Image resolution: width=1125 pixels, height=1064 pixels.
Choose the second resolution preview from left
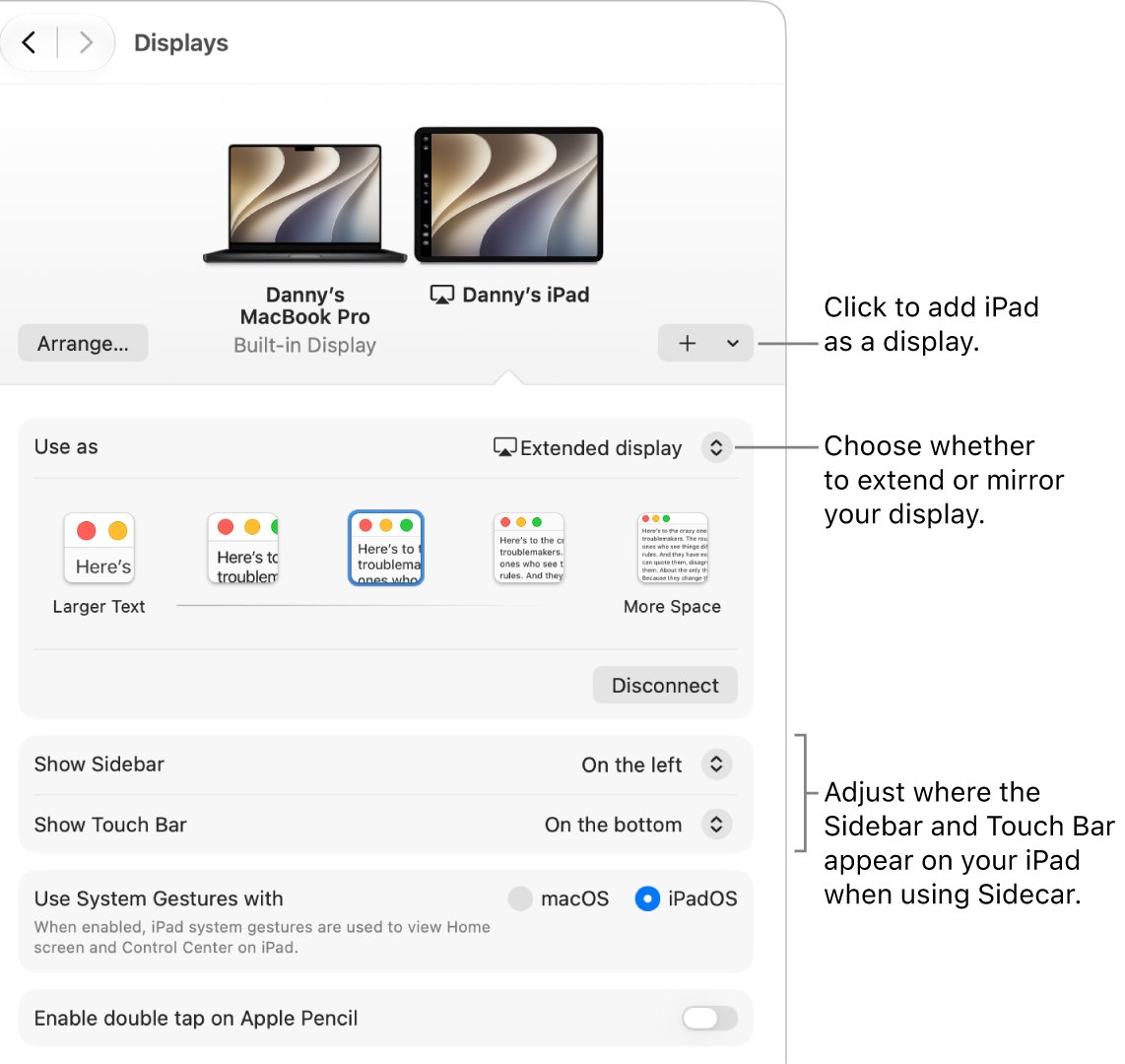tap(242, 548)
